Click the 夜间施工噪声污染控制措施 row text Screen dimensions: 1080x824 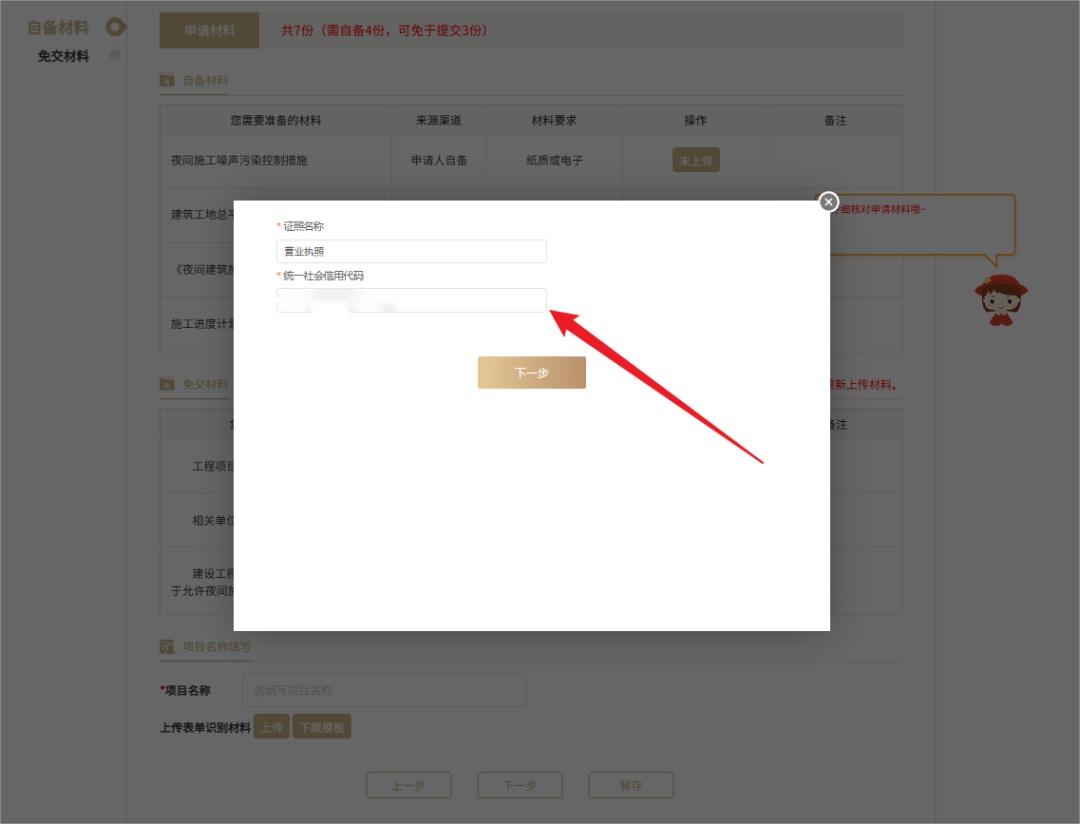239,161
